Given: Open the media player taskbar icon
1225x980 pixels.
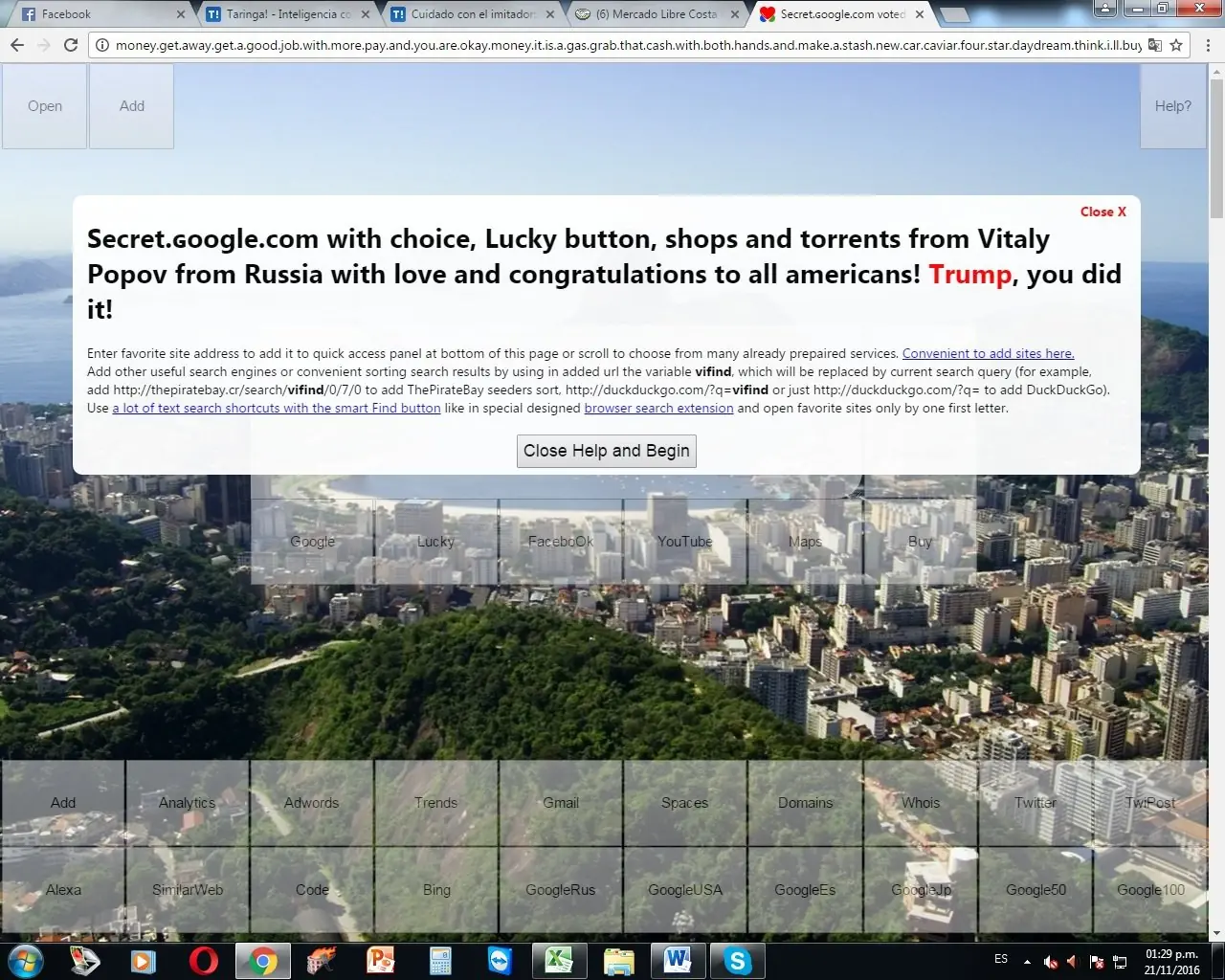Looking at the screenshot, I should click(144, 960).
